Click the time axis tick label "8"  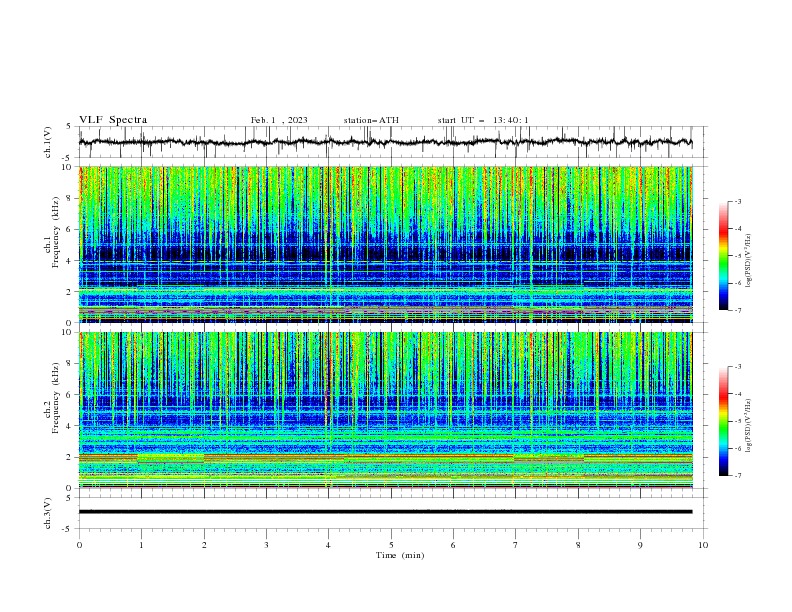[578, 545]
